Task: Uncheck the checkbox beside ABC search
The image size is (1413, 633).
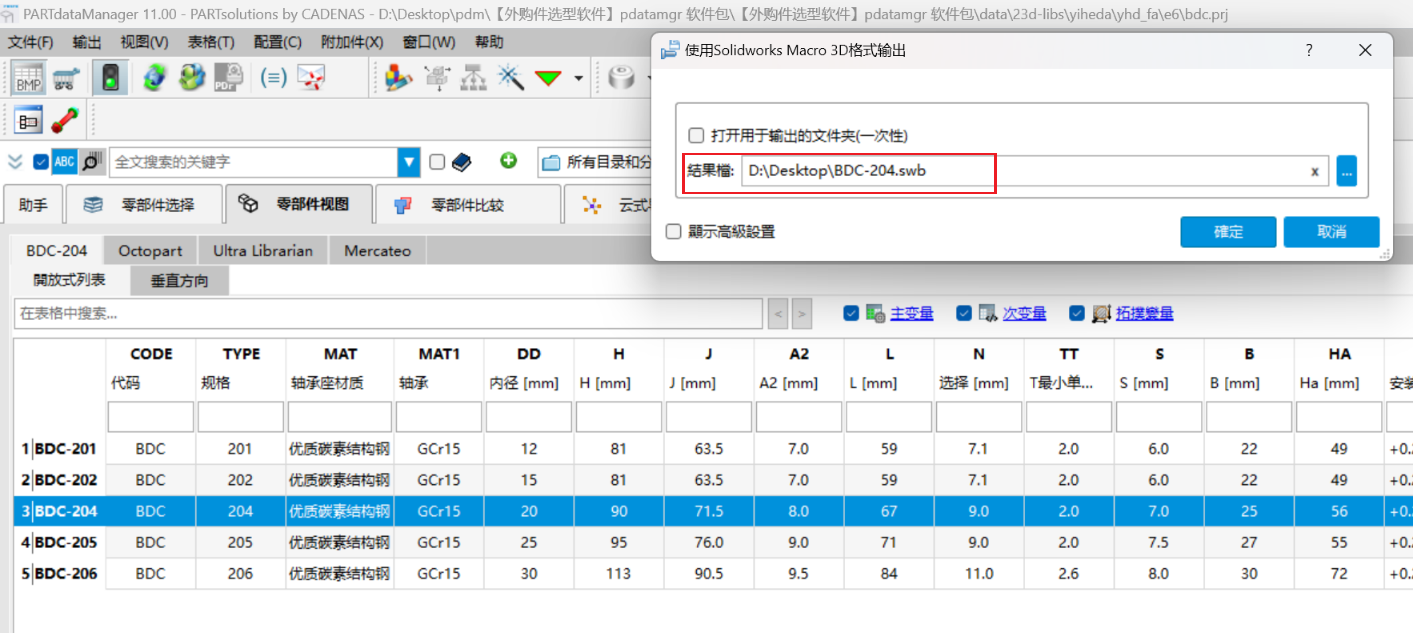Action: [40, 162]
